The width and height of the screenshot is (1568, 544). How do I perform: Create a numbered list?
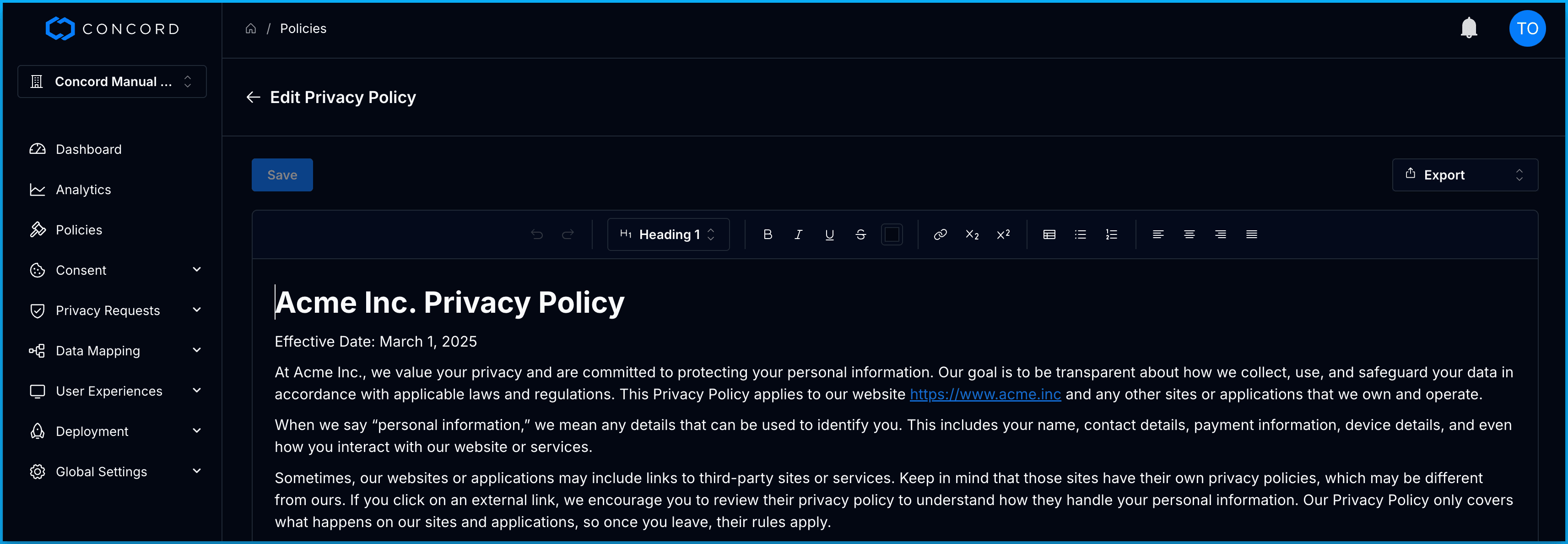(1111, 234)
